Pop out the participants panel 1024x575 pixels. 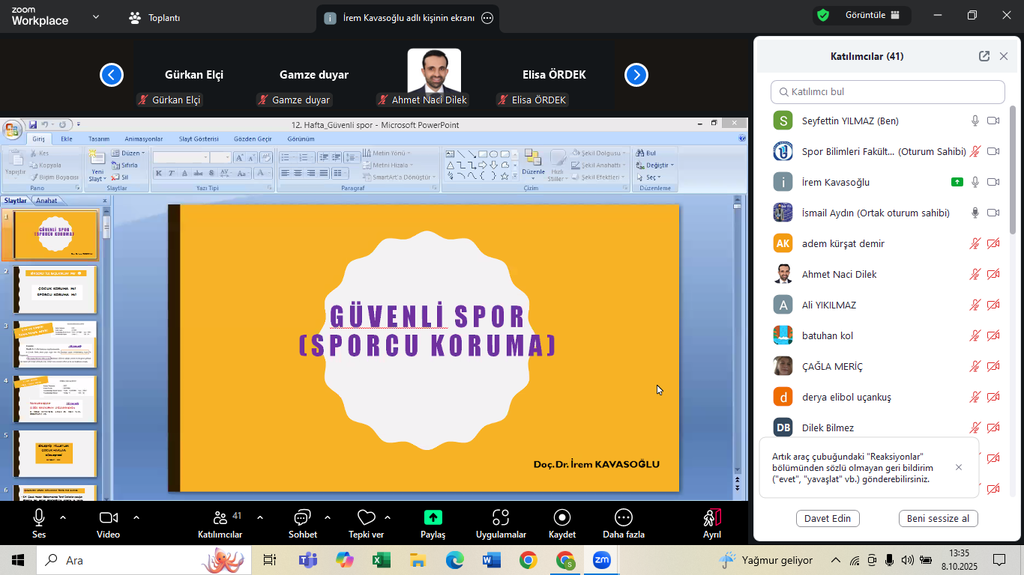click(984, 56)
